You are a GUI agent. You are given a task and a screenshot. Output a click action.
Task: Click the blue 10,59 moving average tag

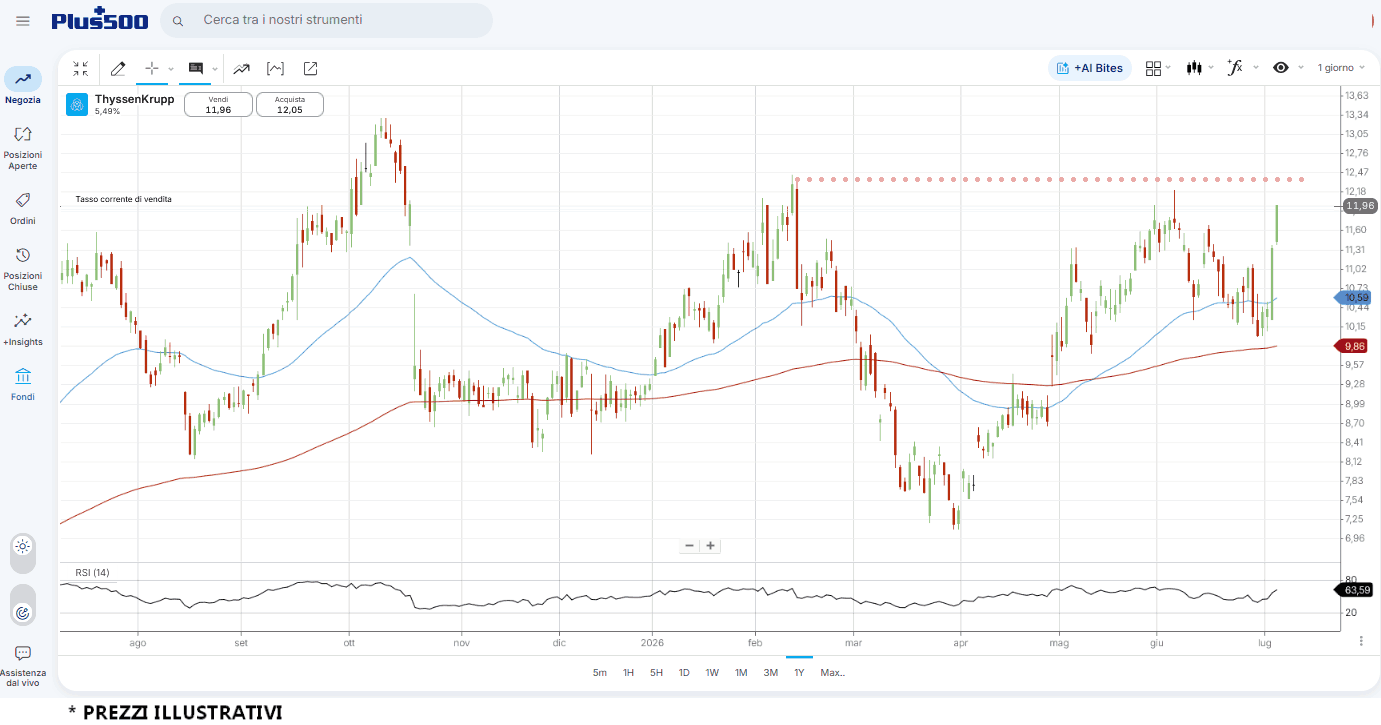(x=1352, y=298)
